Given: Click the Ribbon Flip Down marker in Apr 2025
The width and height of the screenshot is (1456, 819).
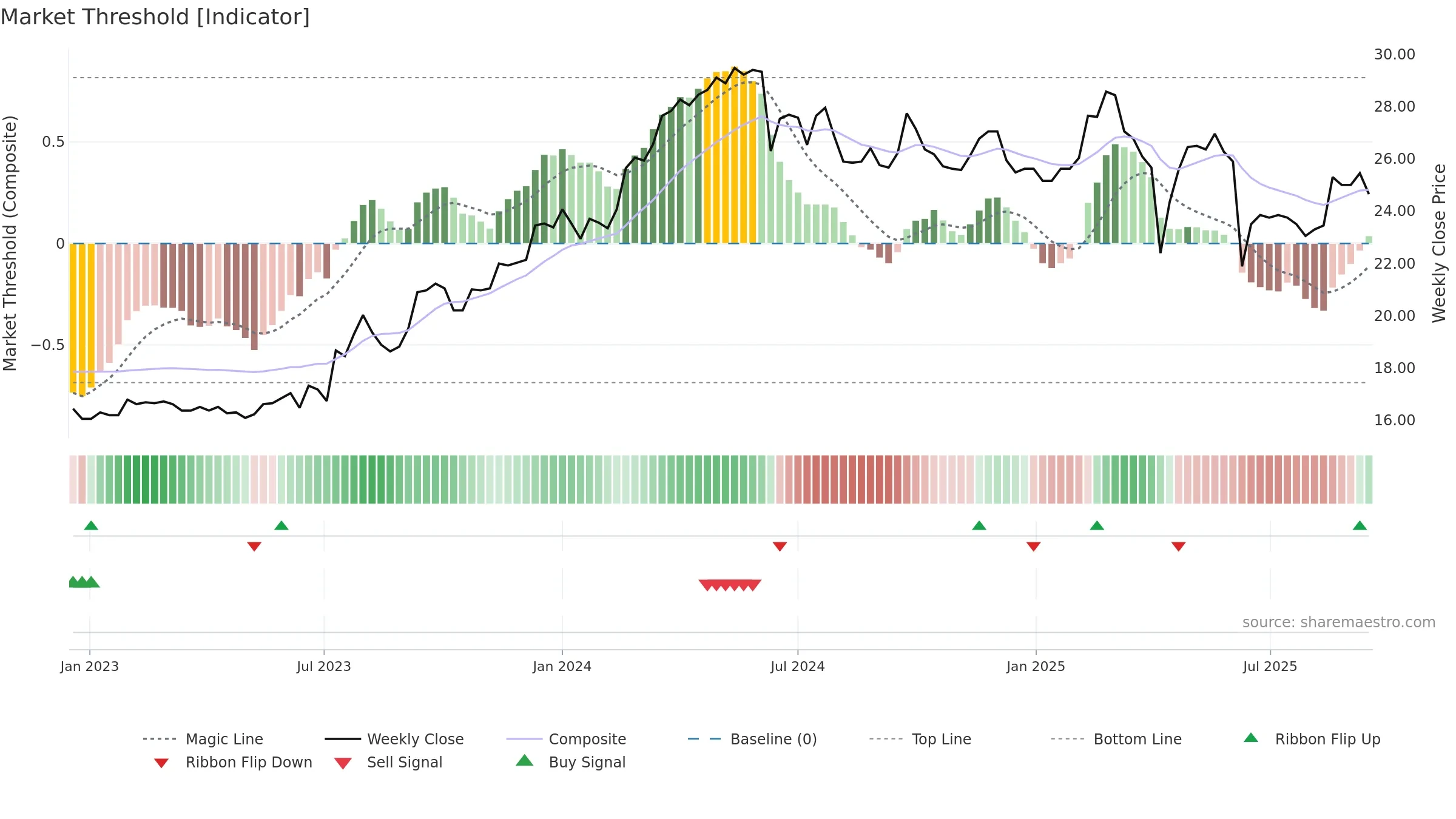Looking at the screenshot, I should point(1179,547).
